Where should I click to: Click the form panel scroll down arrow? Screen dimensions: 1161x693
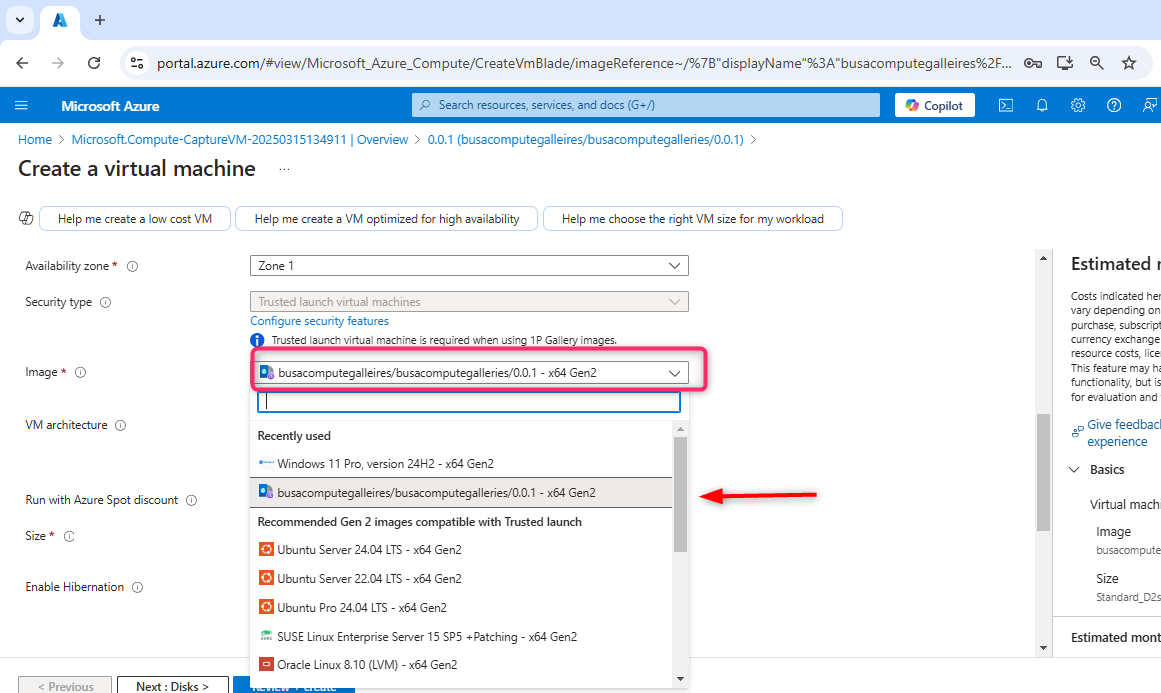[1043, 648]
